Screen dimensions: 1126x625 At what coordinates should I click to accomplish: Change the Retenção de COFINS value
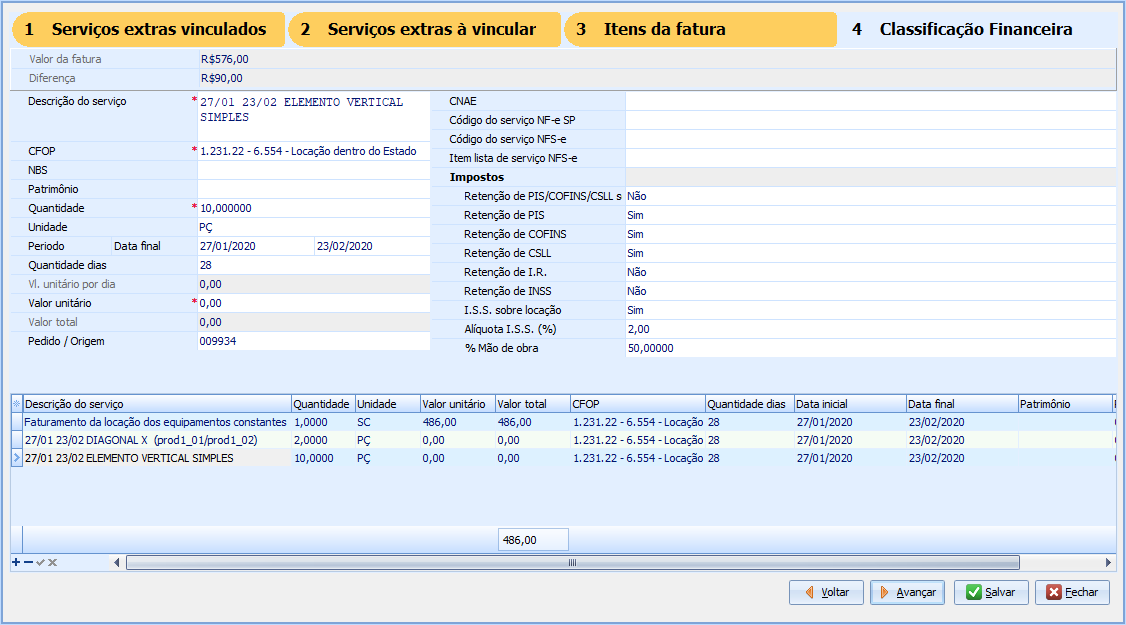[x=870, y=234]
